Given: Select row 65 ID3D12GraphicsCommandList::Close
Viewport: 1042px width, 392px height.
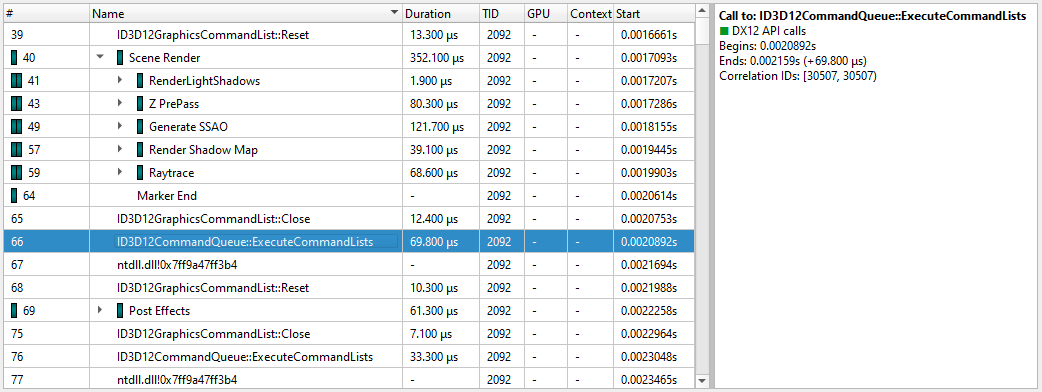Looking at the screenshot, I should (349, 219).
